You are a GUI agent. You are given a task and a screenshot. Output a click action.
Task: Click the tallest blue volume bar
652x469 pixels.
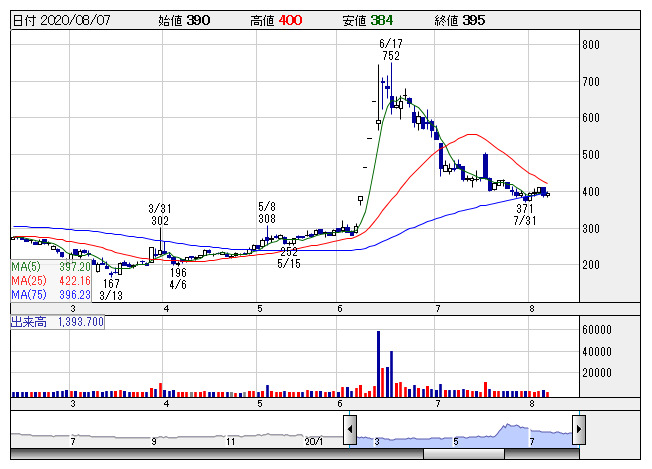click(379, 364)
